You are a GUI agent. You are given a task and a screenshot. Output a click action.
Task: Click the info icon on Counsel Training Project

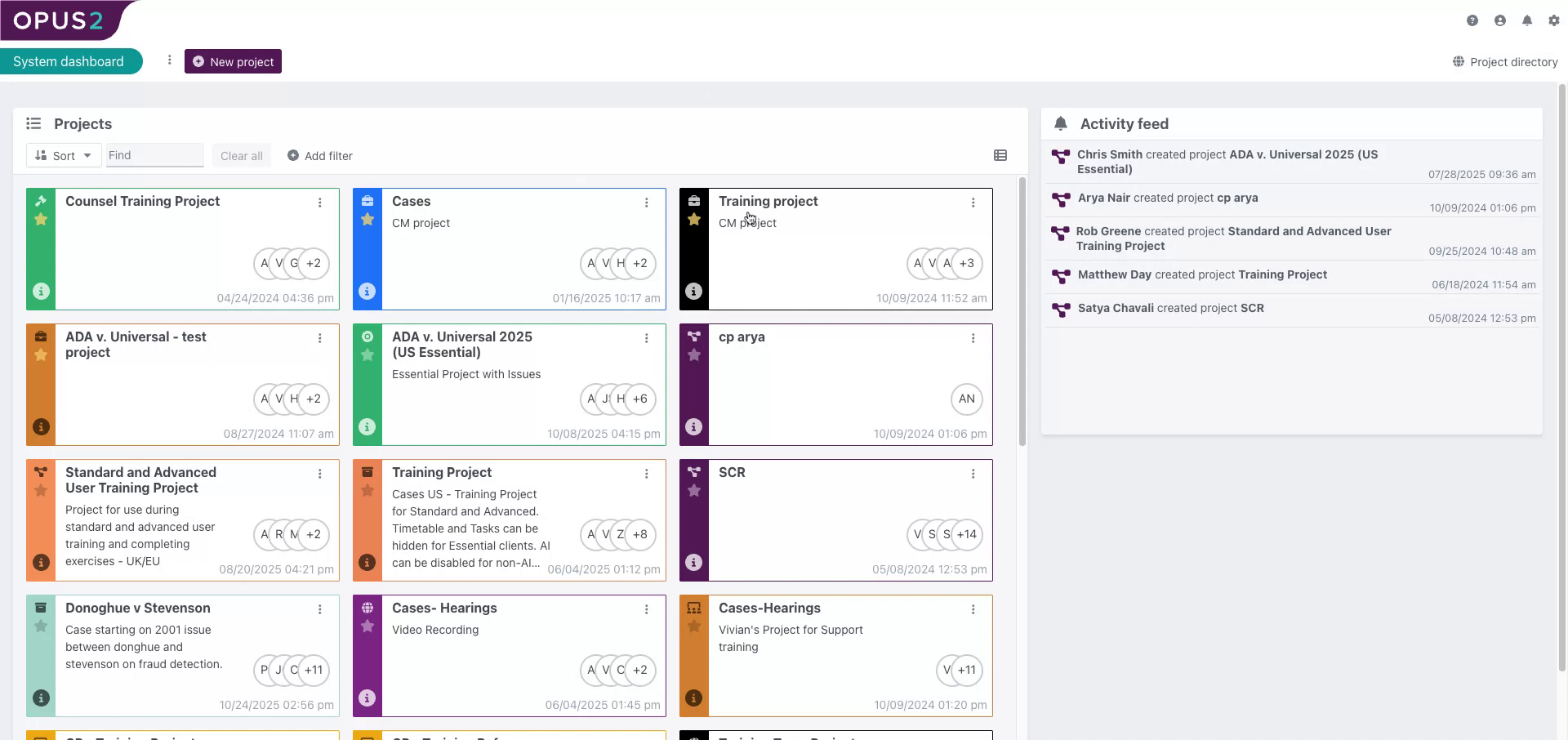[41, 291]
